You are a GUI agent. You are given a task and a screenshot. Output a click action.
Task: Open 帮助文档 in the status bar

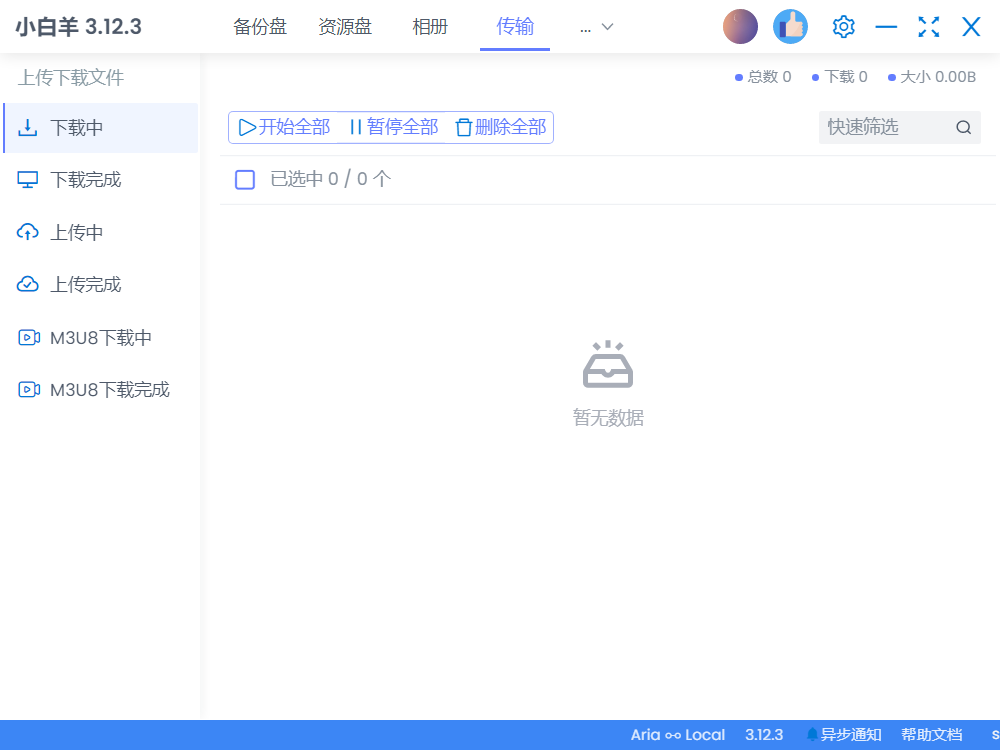coord(931,735)
